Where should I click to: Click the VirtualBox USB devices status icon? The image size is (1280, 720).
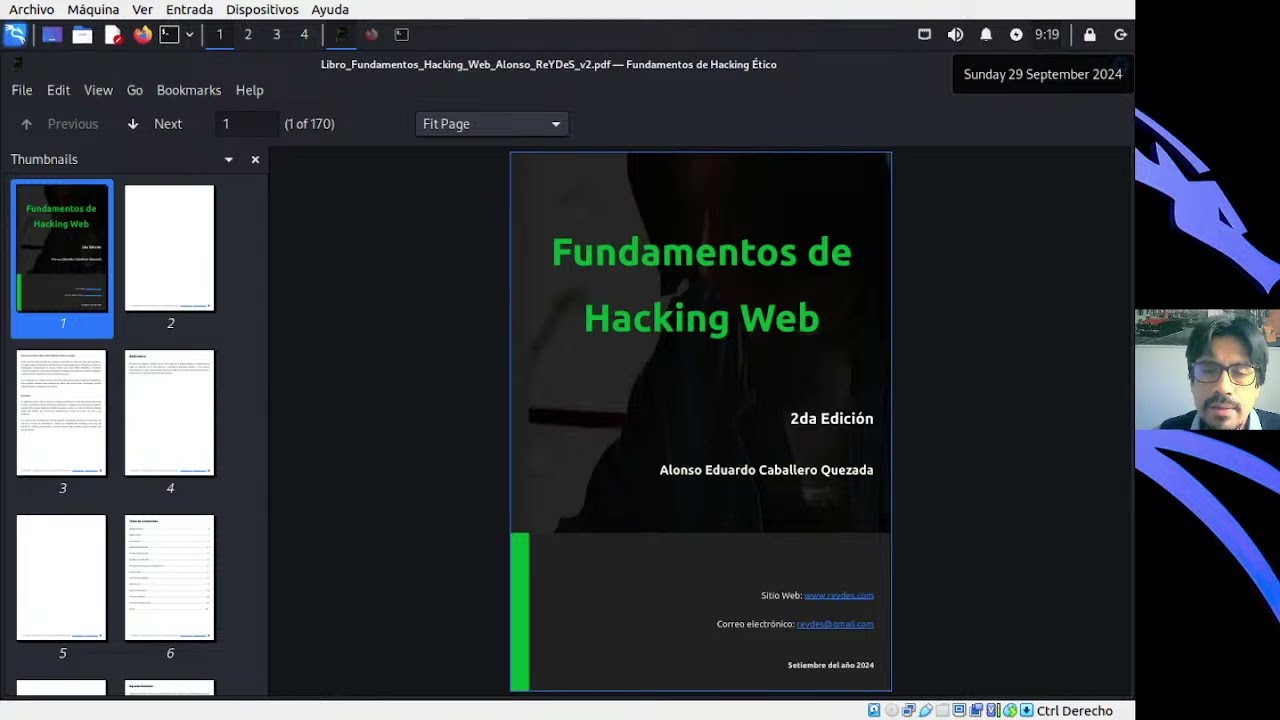pos(926,710)
